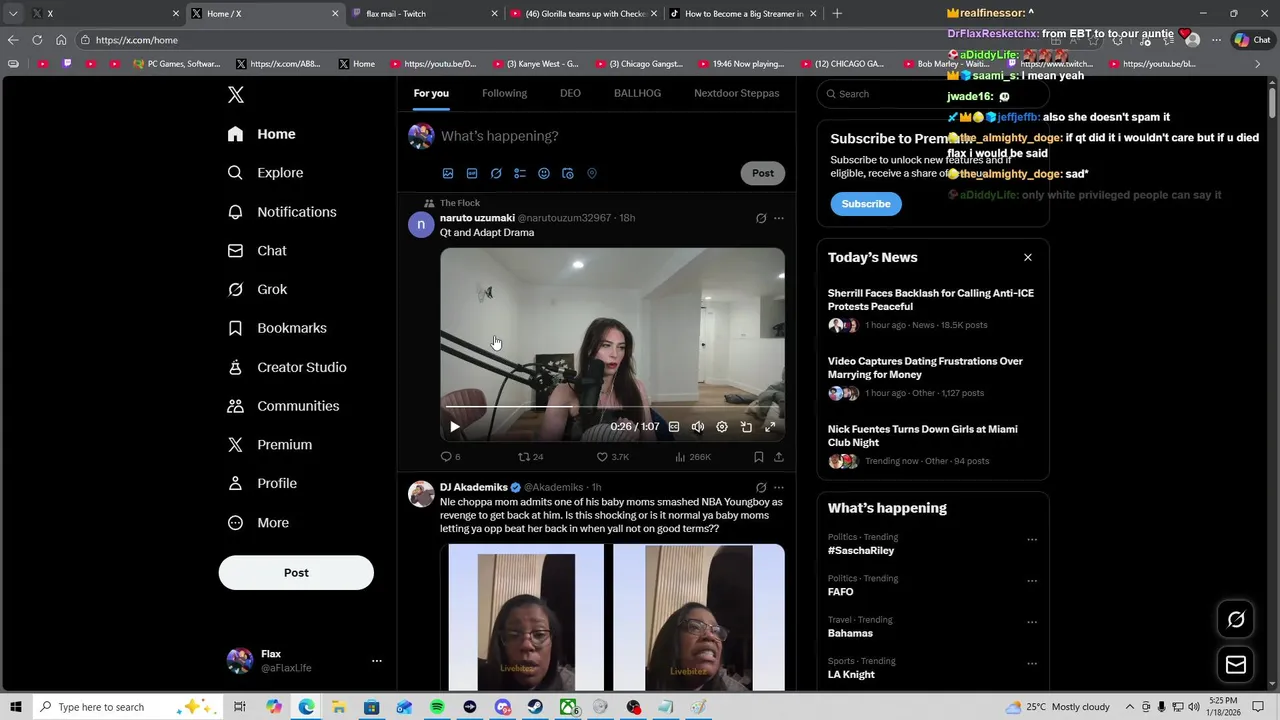The image size is (1280, 720).
Task: Open the floating Grok button
Action: point(1236,620)
